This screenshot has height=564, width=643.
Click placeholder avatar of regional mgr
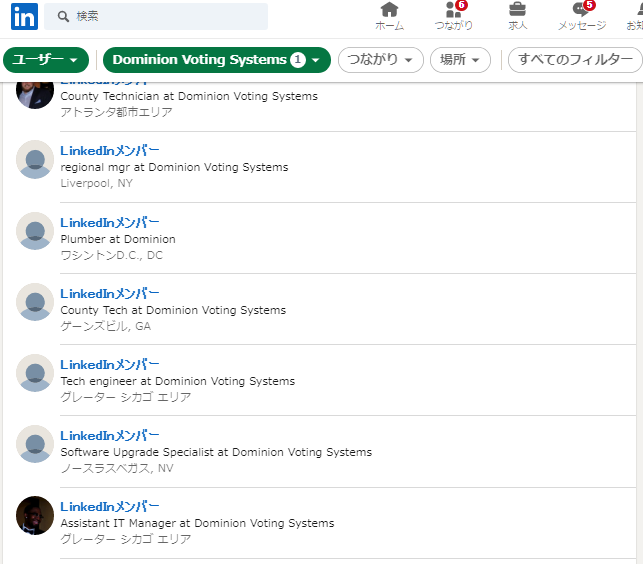point(35,159)
